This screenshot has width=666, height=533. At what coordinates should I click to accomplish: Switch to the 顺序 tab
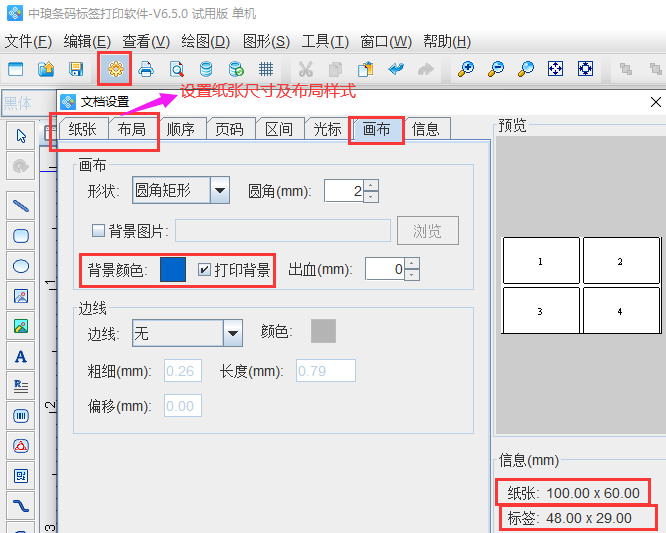pos(181,129)
